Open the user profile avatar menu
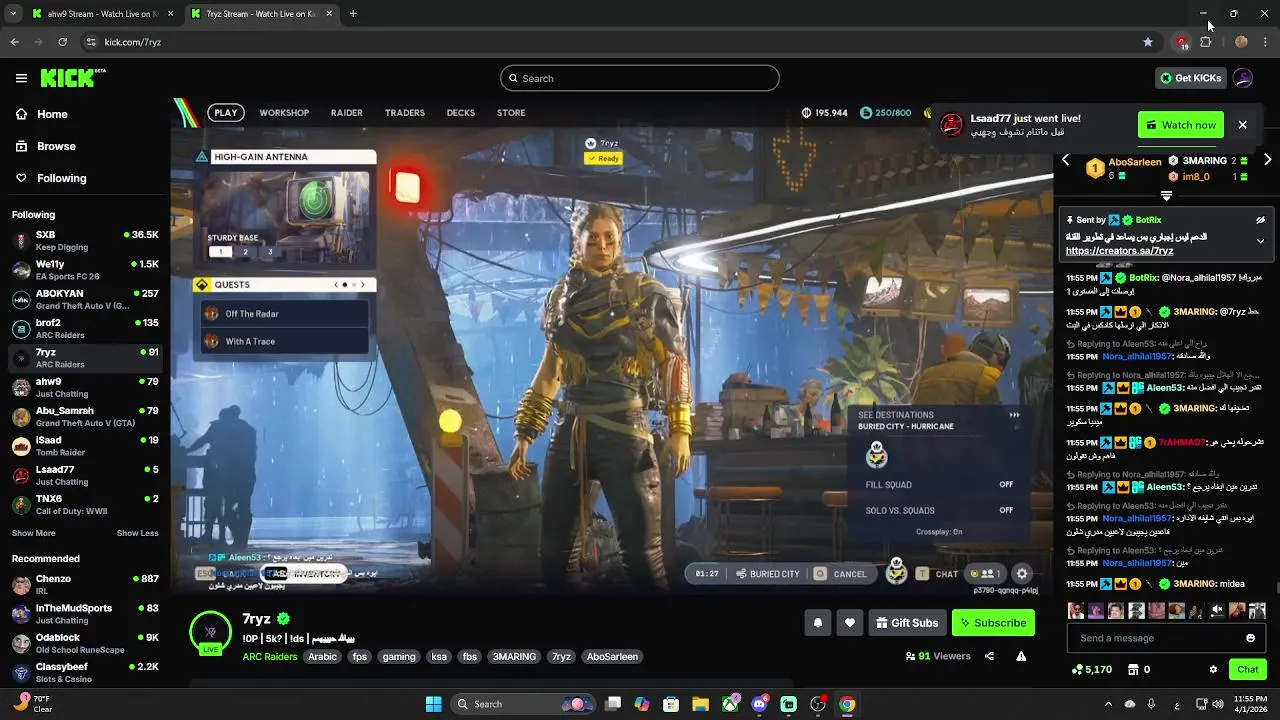The width and height of the screenshot is (1280, 720). (1243, 78)
